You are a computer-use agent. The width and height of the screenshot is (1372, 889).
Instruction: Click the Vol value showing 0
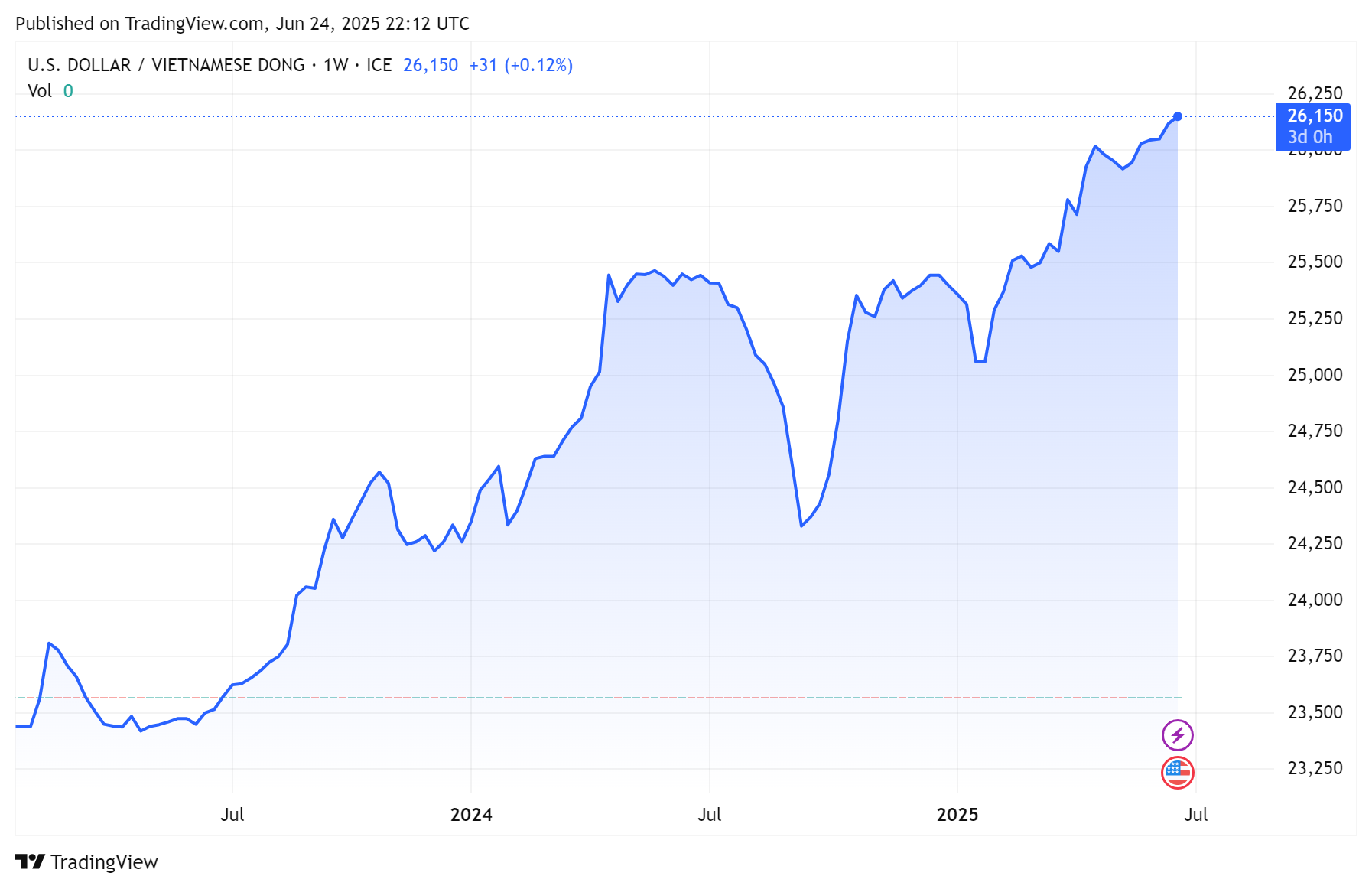(68, 90)
